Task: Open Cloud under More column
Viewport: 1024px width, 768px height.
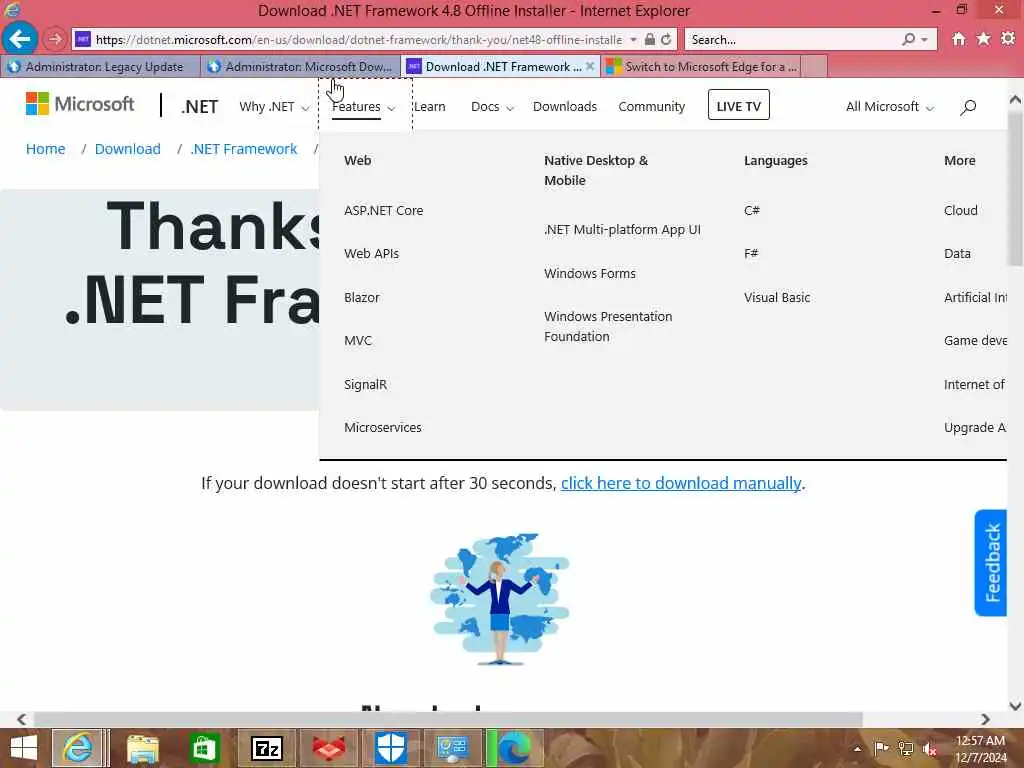Action: click(961, 210)
